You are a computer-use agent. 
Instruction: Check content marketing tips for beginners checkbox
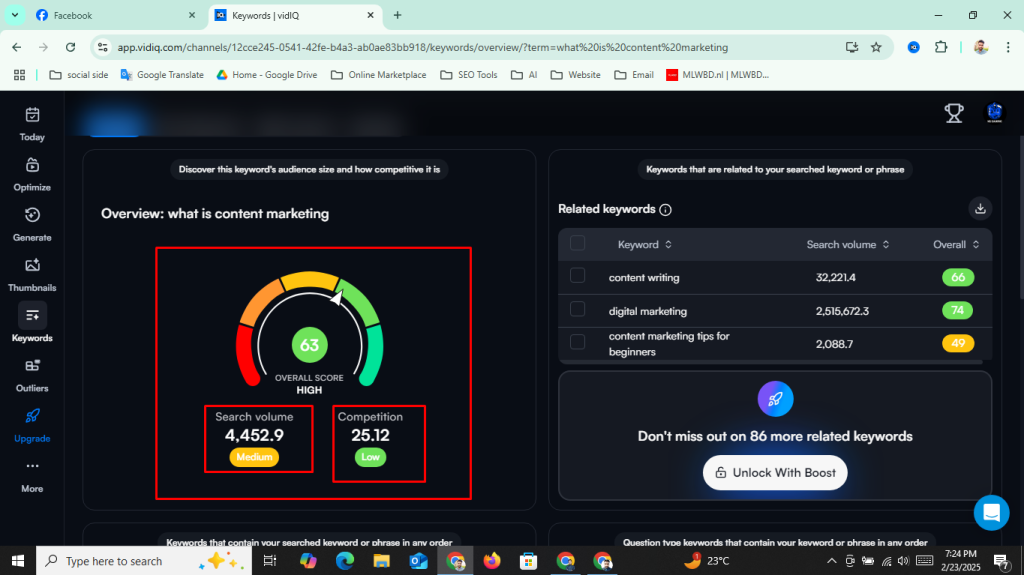pos(577,342)
